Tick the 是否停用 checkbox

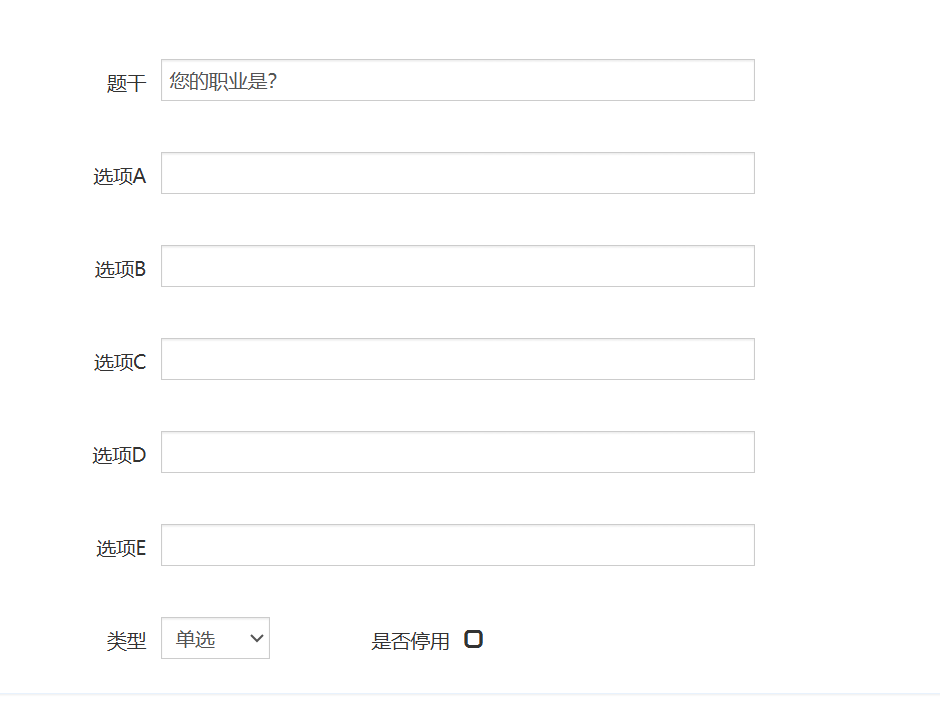click(474, 639)
